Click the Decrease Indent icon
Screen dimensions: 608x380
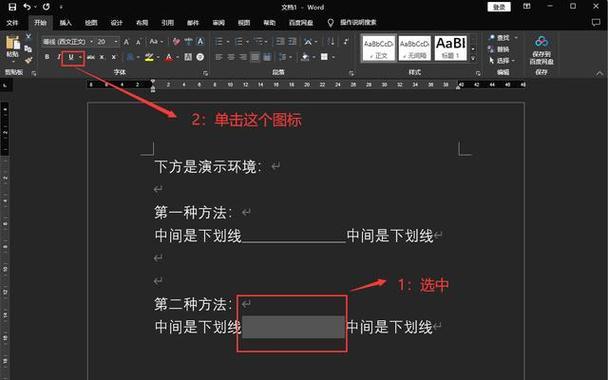[x=280, y=41]
